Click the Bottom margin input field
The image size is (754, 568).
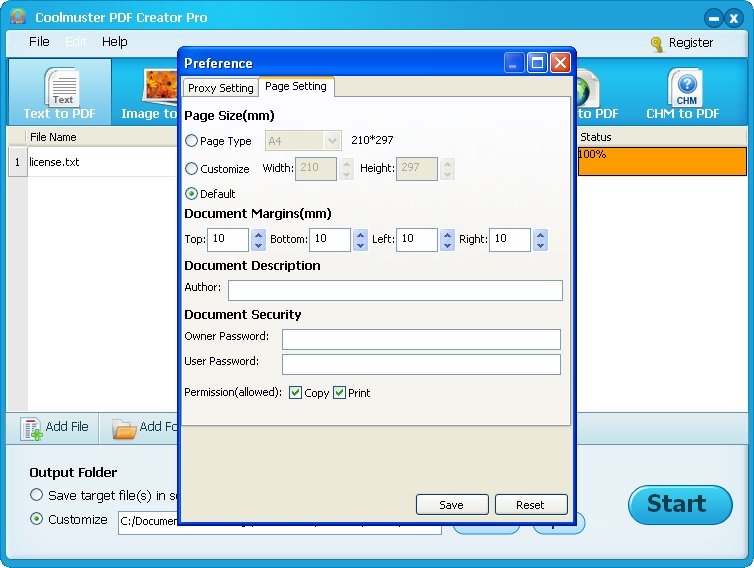330,240
